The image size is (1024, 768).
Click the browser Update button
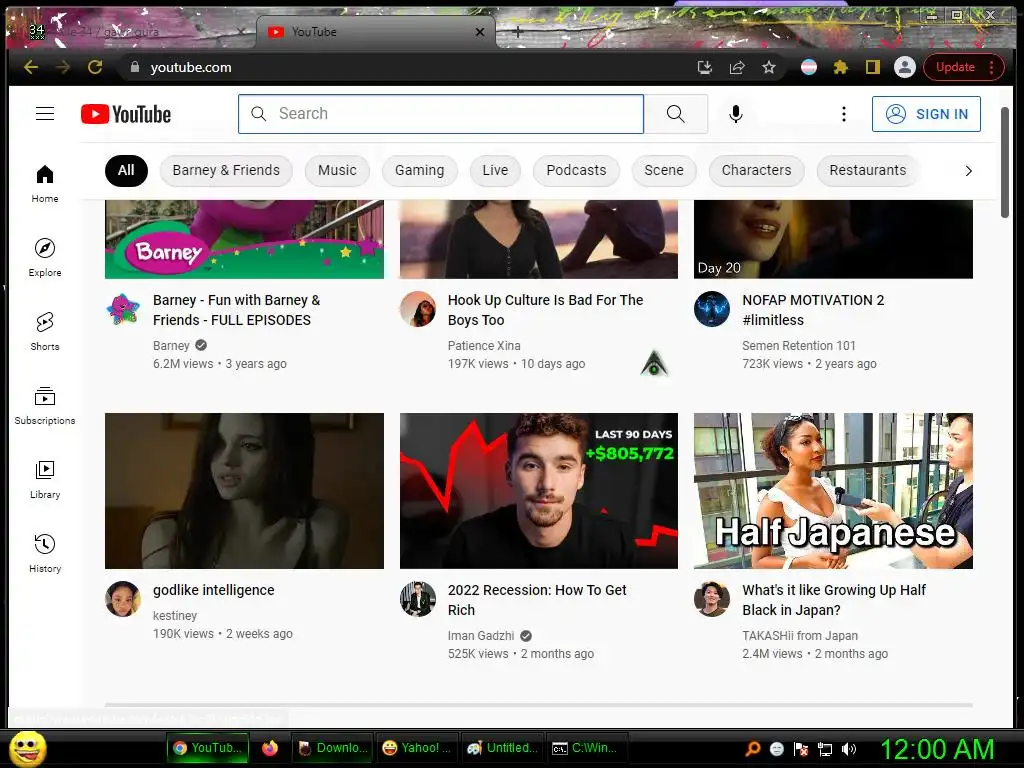(x=963, y=67)
